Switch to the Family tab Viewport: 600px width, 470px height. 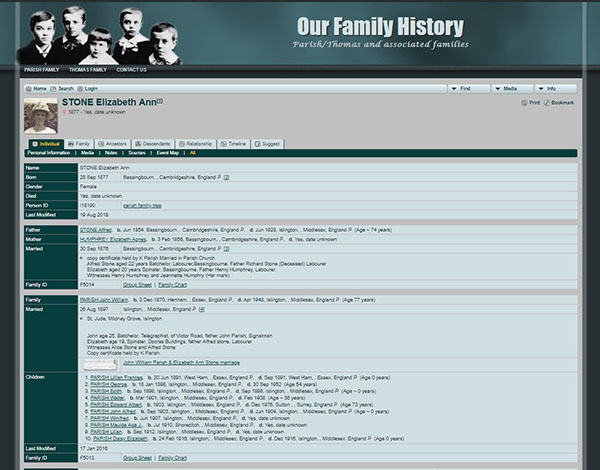click(79, 144)
